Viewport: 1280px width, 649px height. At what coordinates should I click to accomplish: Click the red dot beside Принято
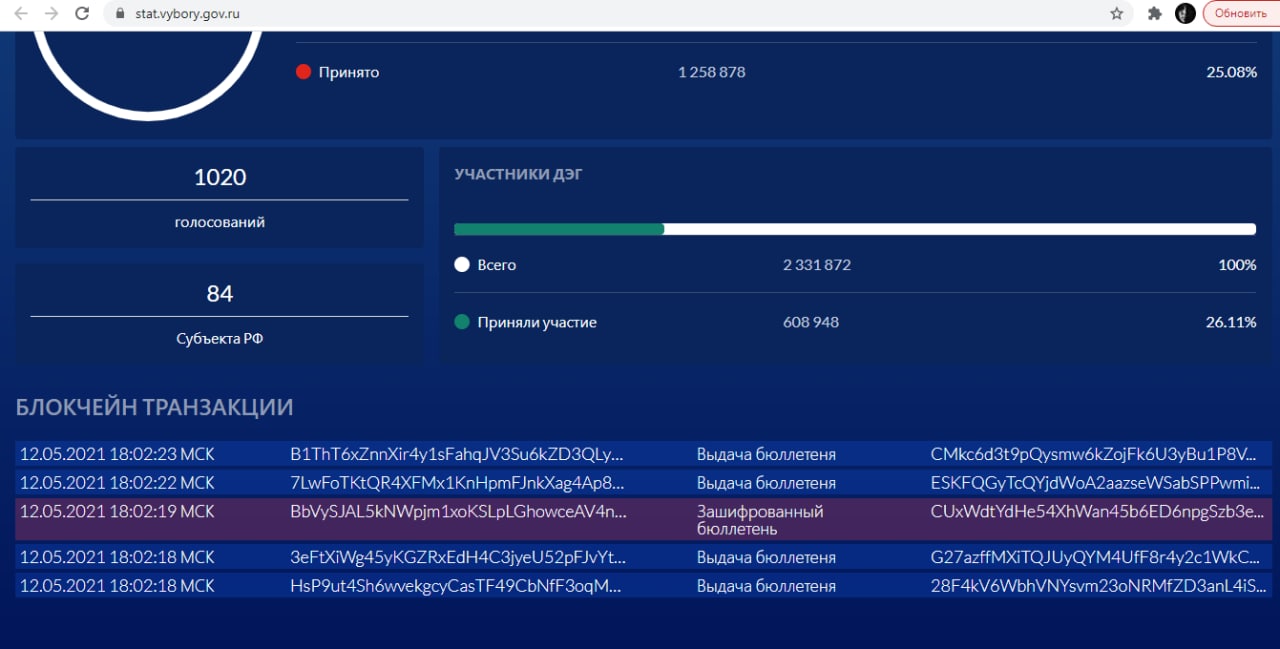(304, 72)
